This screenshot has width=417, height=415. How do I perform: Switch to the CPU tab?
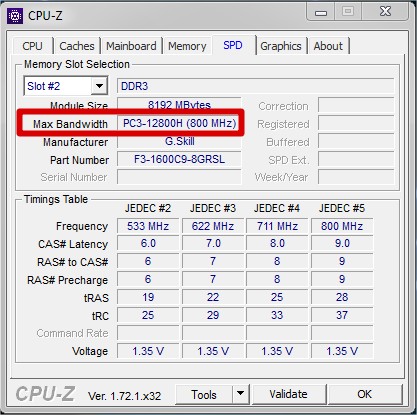click(x=33, y=46)
